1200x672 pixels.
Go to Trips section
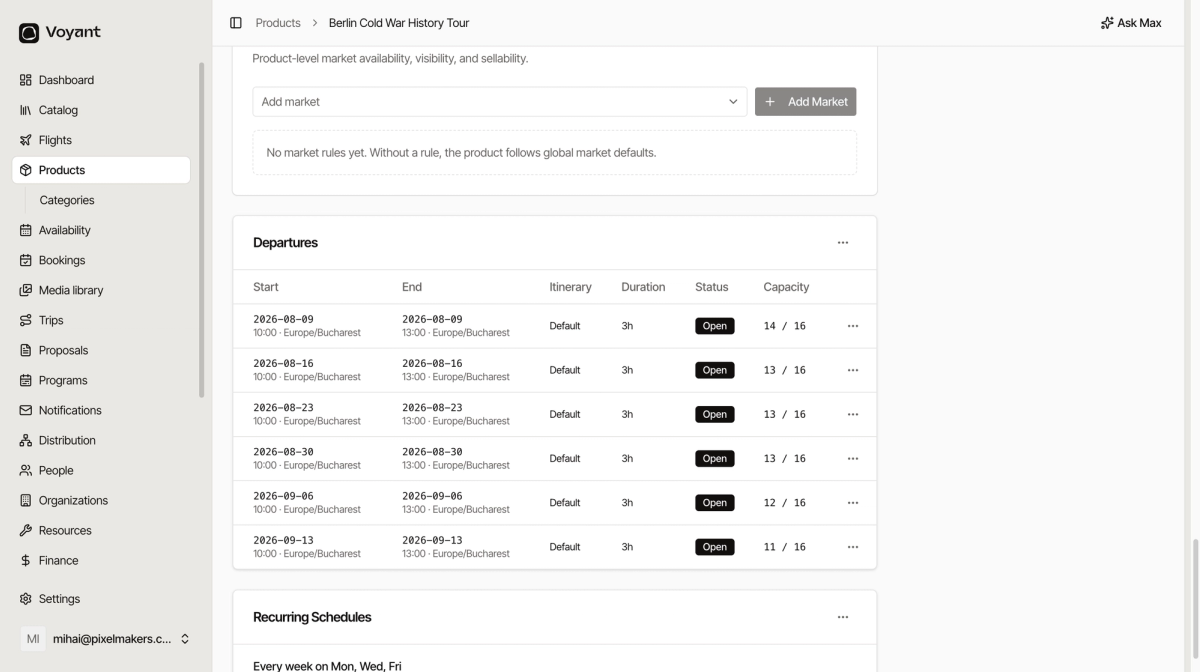click(101, 320)
